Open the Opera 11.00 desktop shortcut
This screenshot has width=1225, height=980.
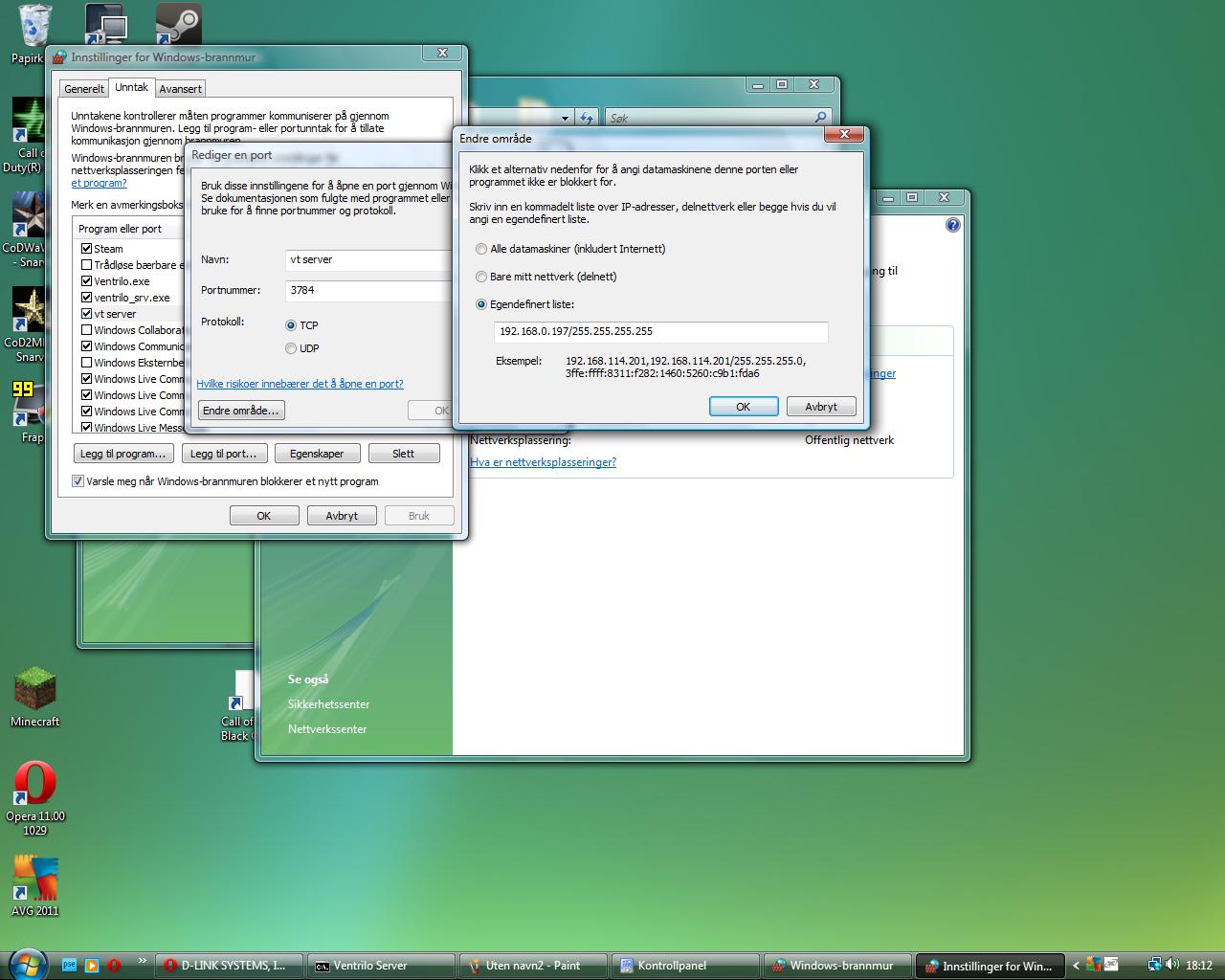35,798
